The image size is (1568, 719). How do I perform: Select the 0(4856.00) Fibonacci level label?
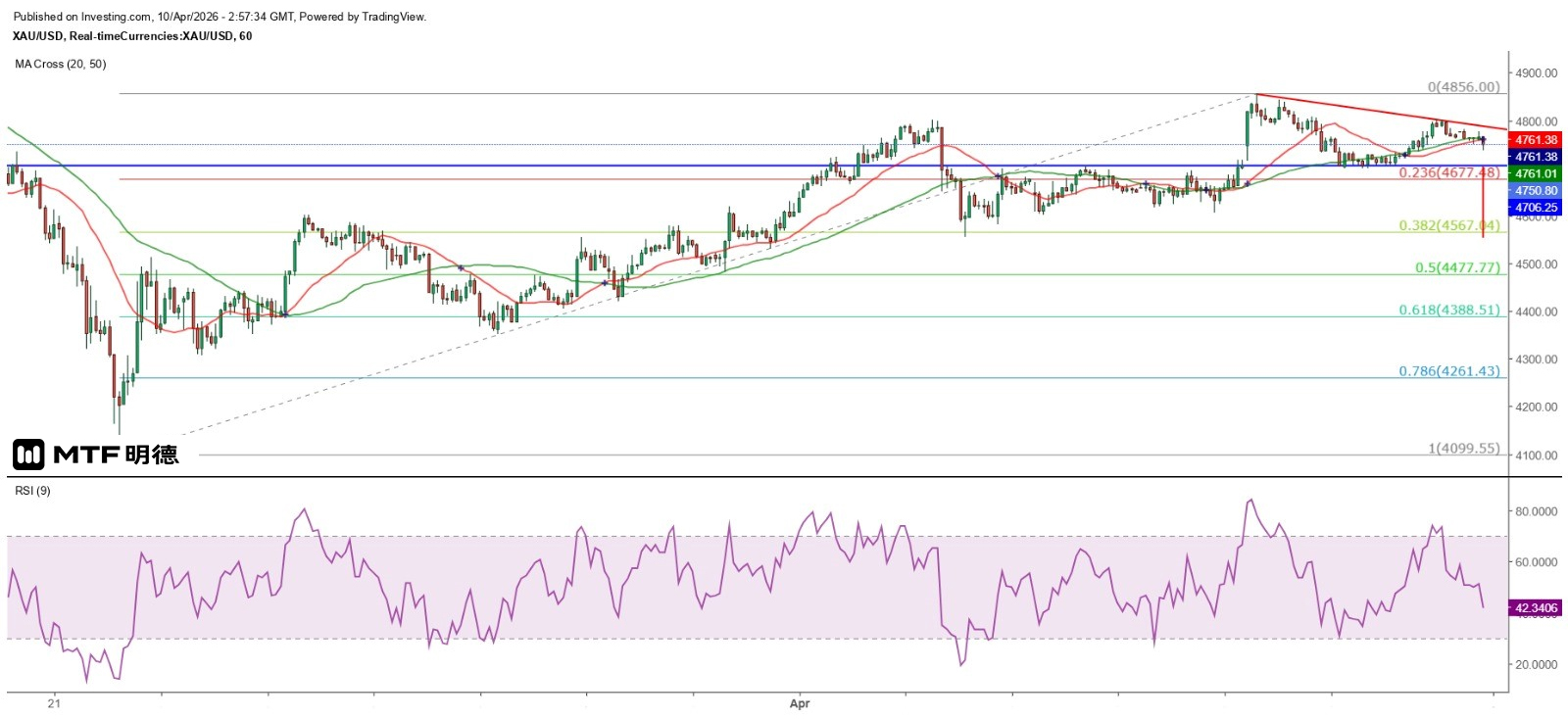pyautogui.click(x=1462, y=87)
